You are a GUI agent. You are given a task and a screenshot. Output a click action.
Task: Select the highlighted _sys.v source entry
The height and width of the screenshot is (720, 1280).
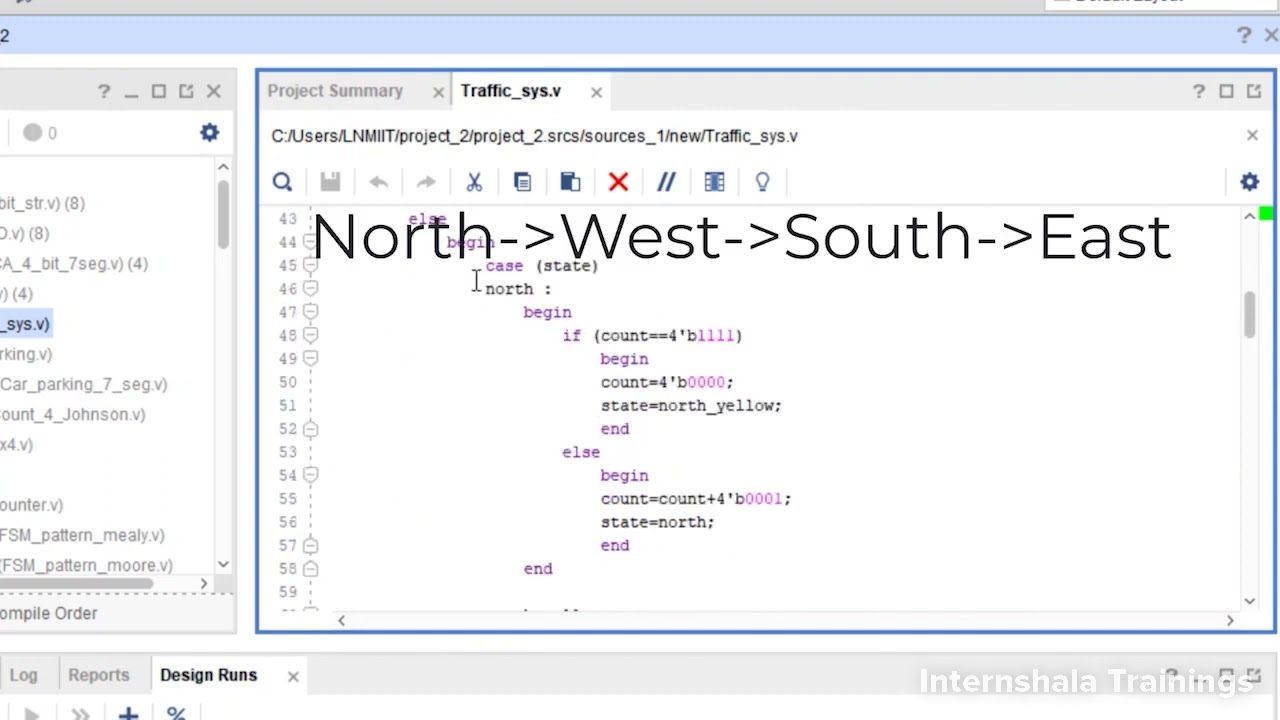tap(25, 324)
